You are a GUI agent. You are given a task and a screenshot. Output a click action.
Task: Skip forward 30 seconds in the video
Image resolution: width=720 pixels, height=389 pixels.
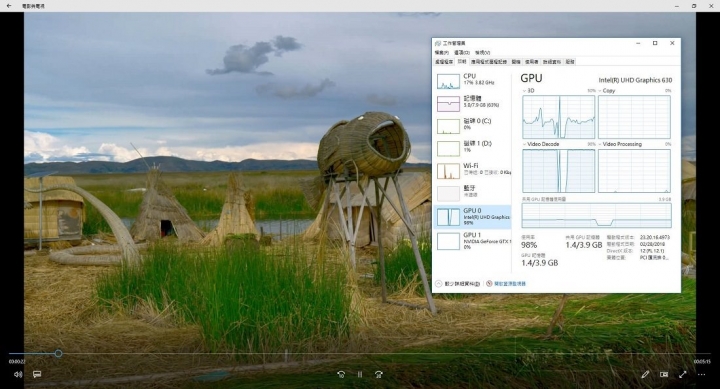click(x=378, y=374)
